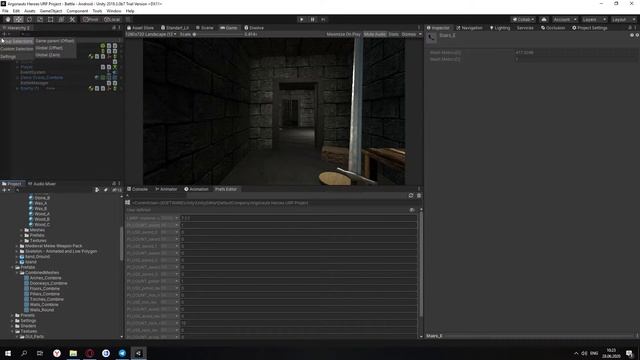Open the Game view resolution dropdown
This screenshot has width=640, height=360.
coord(151,34)
